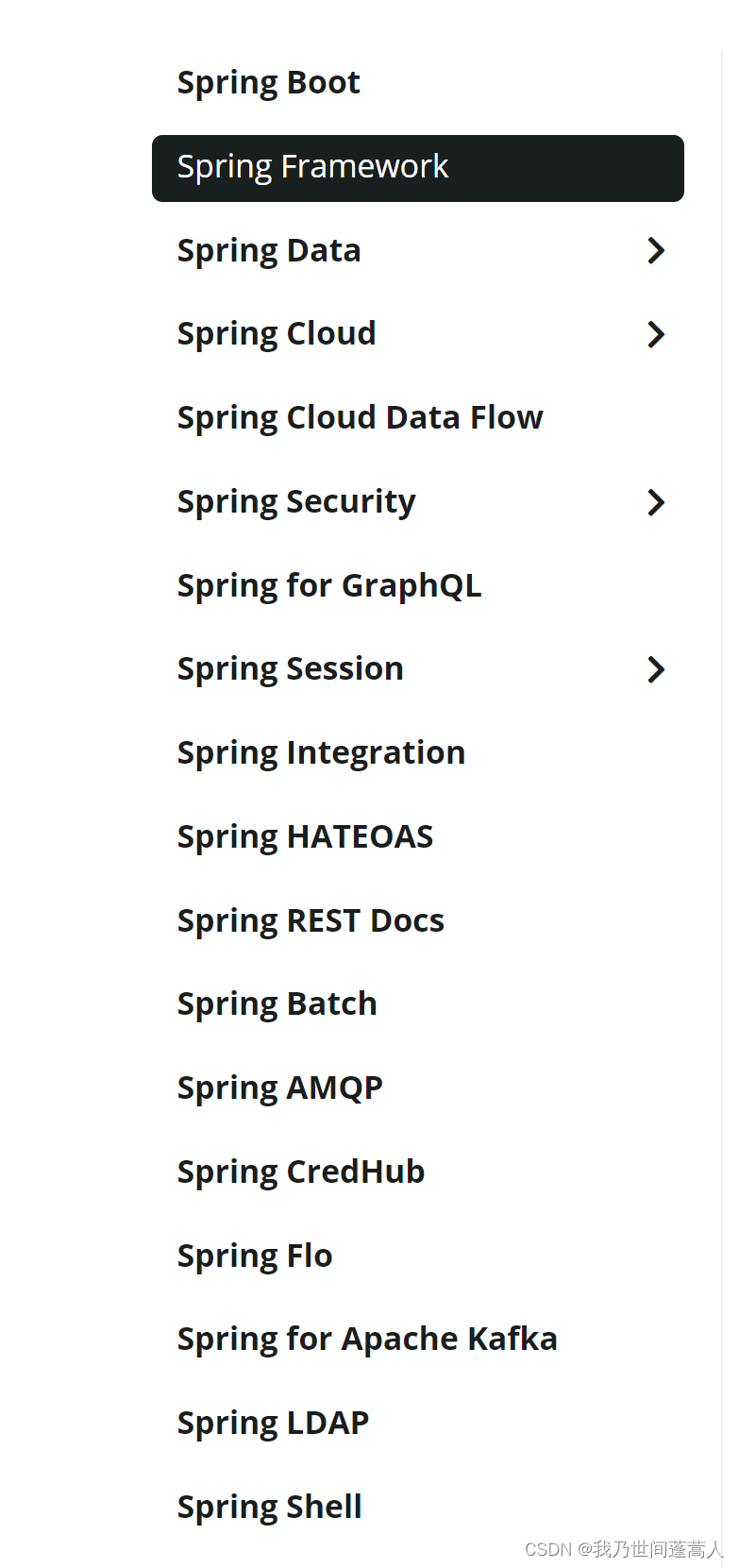Open Spring REST Docs
The width and height of the screenshot is (739, 1568).
[311, 920]
